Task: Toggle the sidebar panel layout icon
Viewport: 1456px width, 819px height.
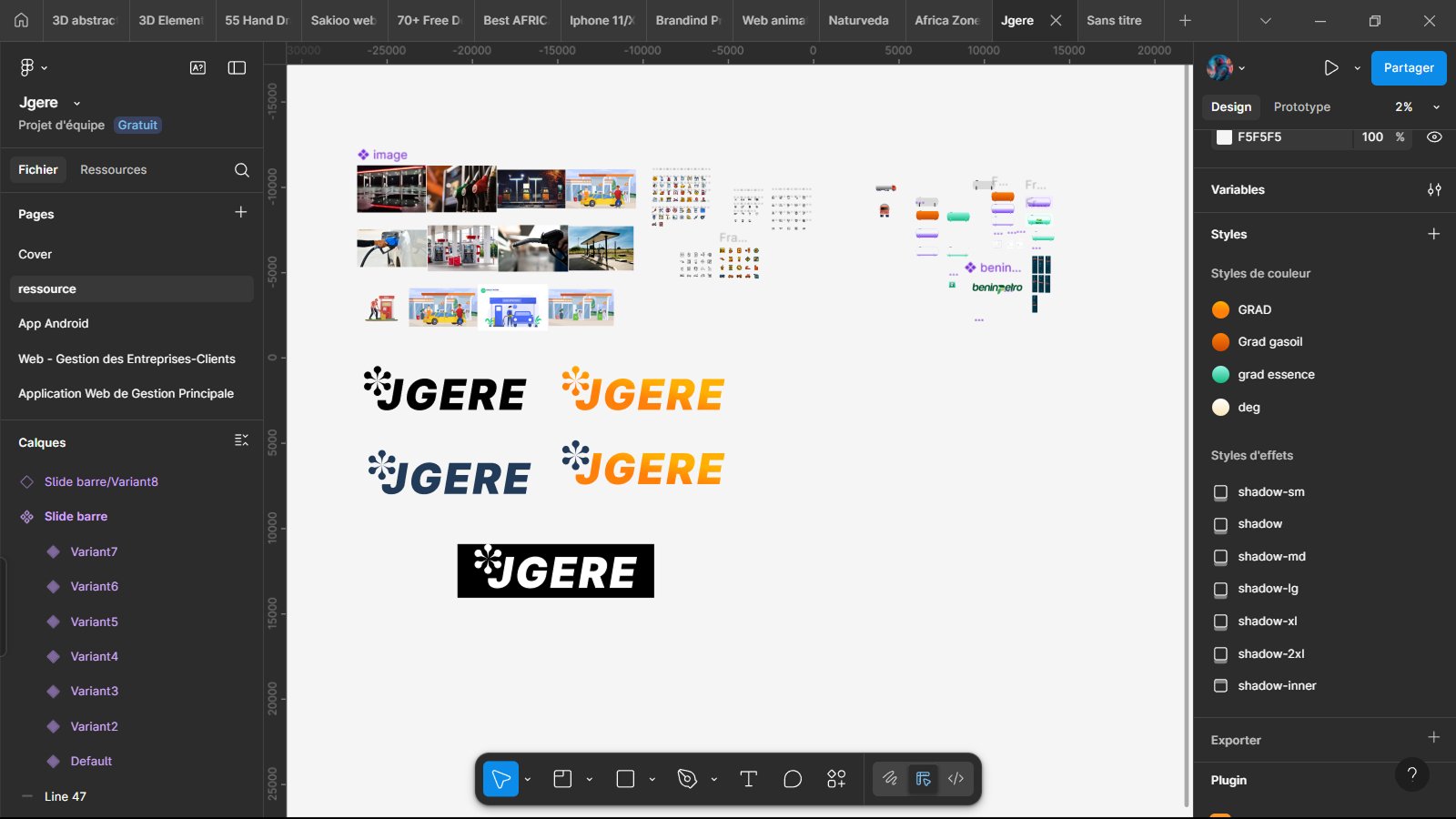Action: [x=237, y=67]
